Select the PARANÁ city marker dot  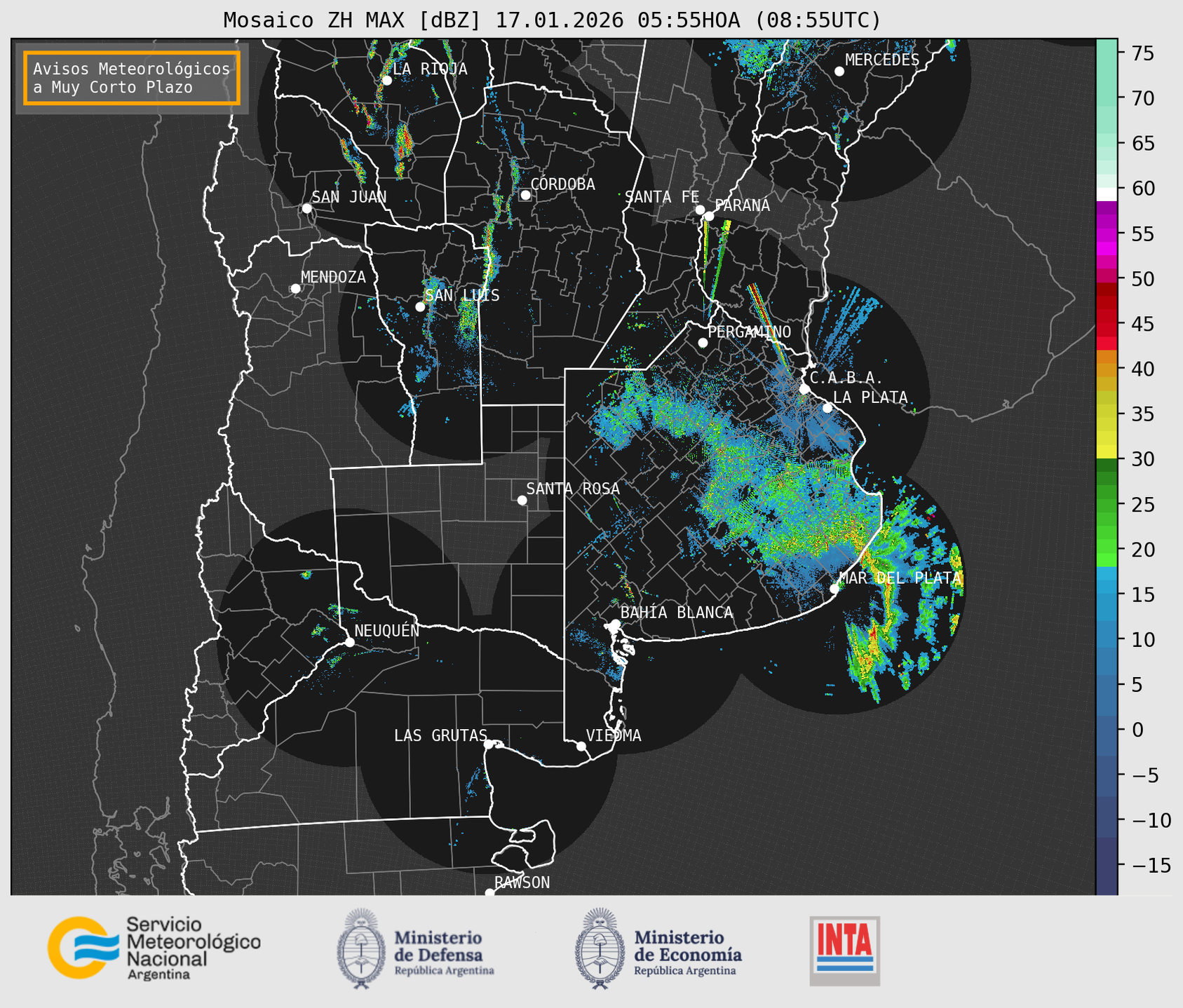click(709, 216)
